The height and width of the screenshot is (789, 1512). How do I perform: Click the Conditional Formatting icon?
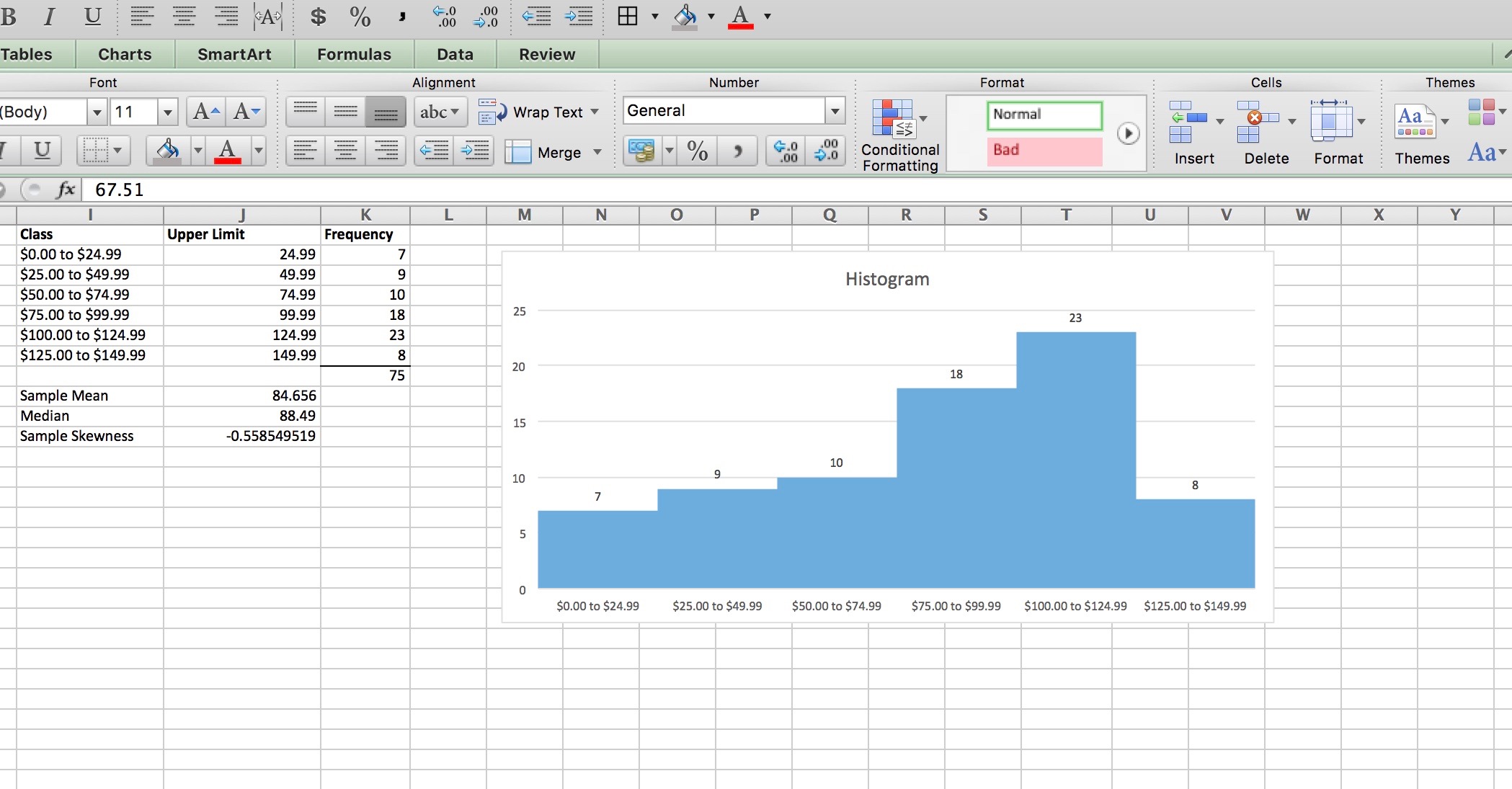coord(892,120)
